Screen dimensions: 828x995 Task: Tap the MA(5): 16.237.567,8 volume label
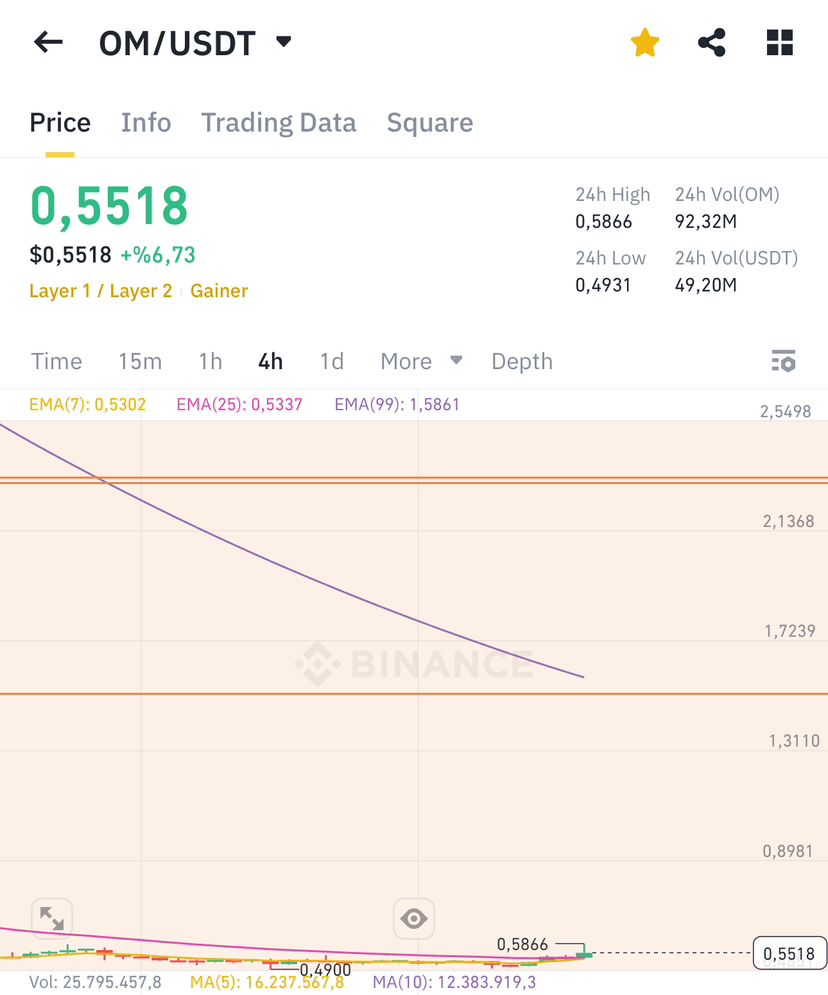pyautogui.click(x=267, y=982)
